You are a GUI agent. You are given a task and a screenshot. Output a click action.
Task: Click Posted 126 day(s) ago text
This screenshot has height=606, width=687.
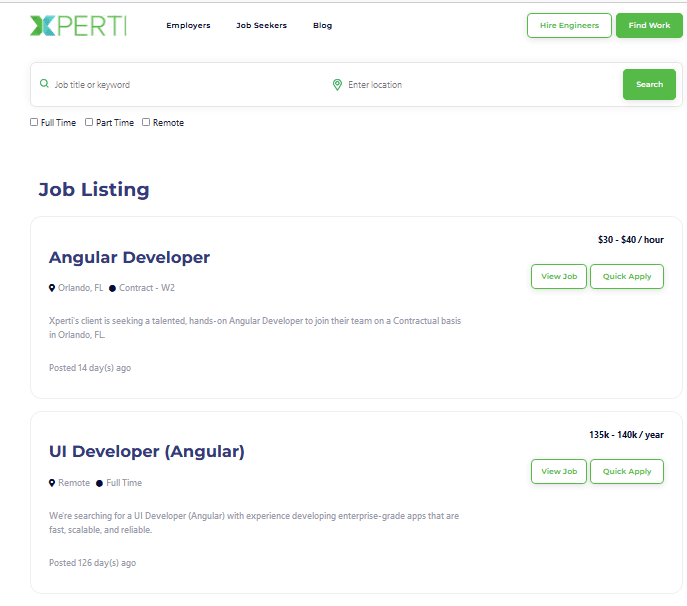coord(92,563)
